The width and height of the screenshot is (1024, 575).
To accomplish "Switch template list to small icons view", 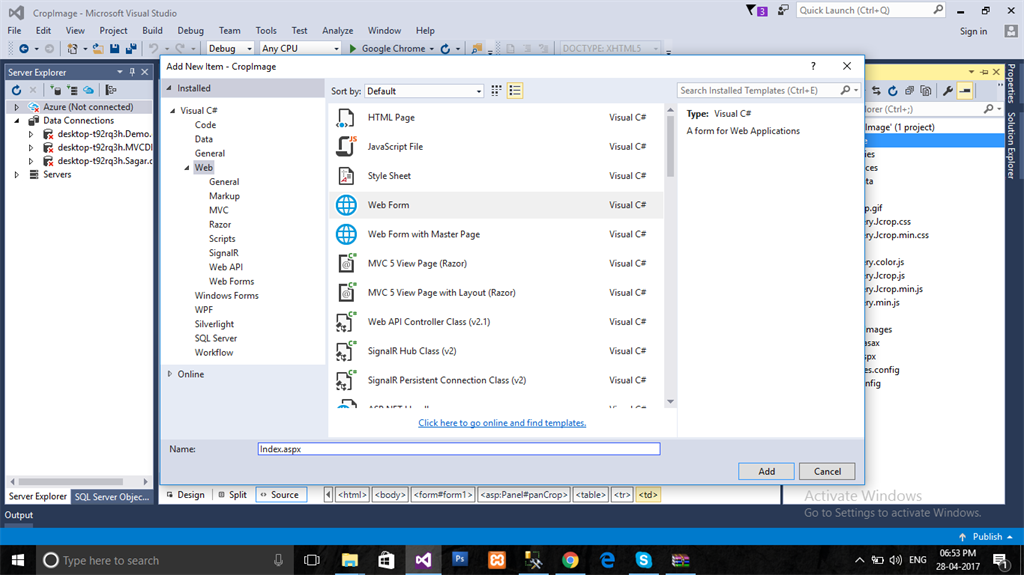I will 496,91.
